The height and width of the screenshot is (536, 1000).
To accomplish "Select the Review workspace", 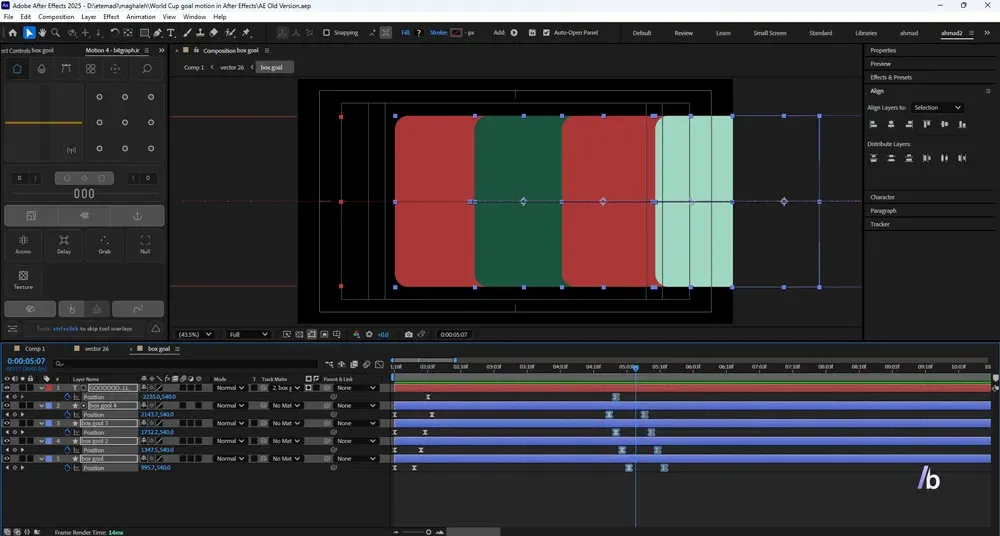I will (684, 33).
